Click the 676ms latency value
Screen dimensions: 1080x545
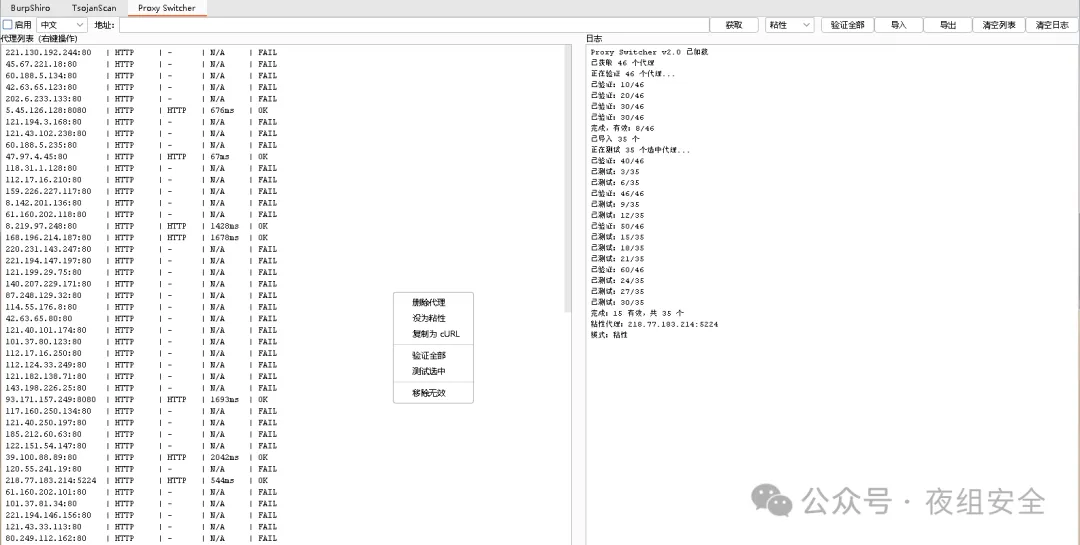222,110
